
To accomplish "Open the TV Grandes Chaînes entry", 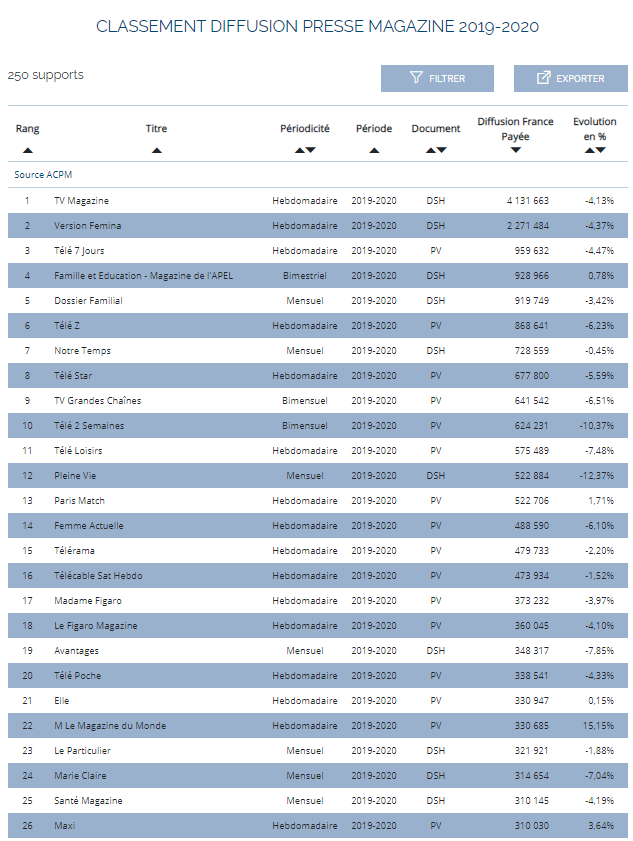I will tap(98, 401).
